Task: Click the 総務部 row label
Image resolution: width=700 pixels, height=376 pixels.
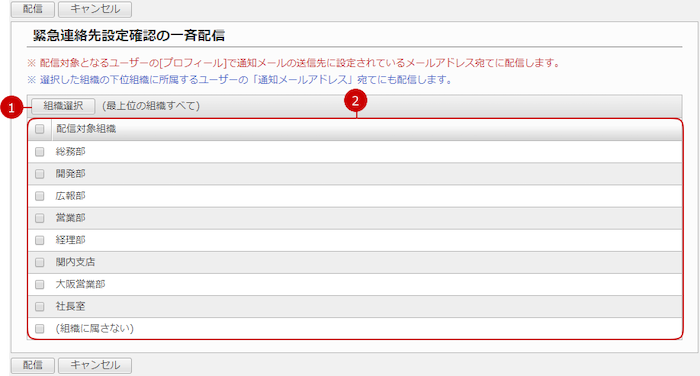Action: click(71, 151)
